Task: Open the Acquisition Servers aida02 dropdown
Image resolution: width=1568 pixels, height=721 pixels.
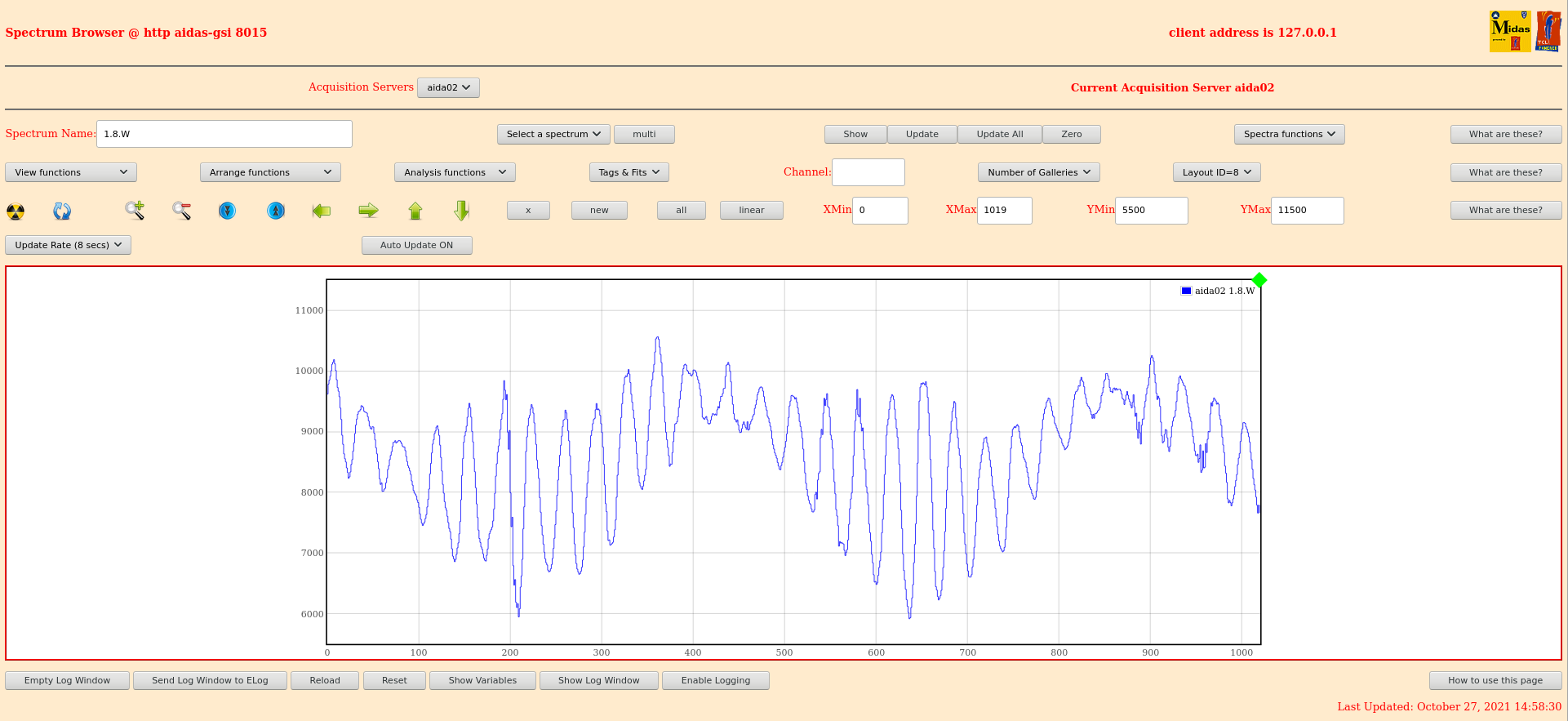Action: pyautogui.click(x=448, y=87)
